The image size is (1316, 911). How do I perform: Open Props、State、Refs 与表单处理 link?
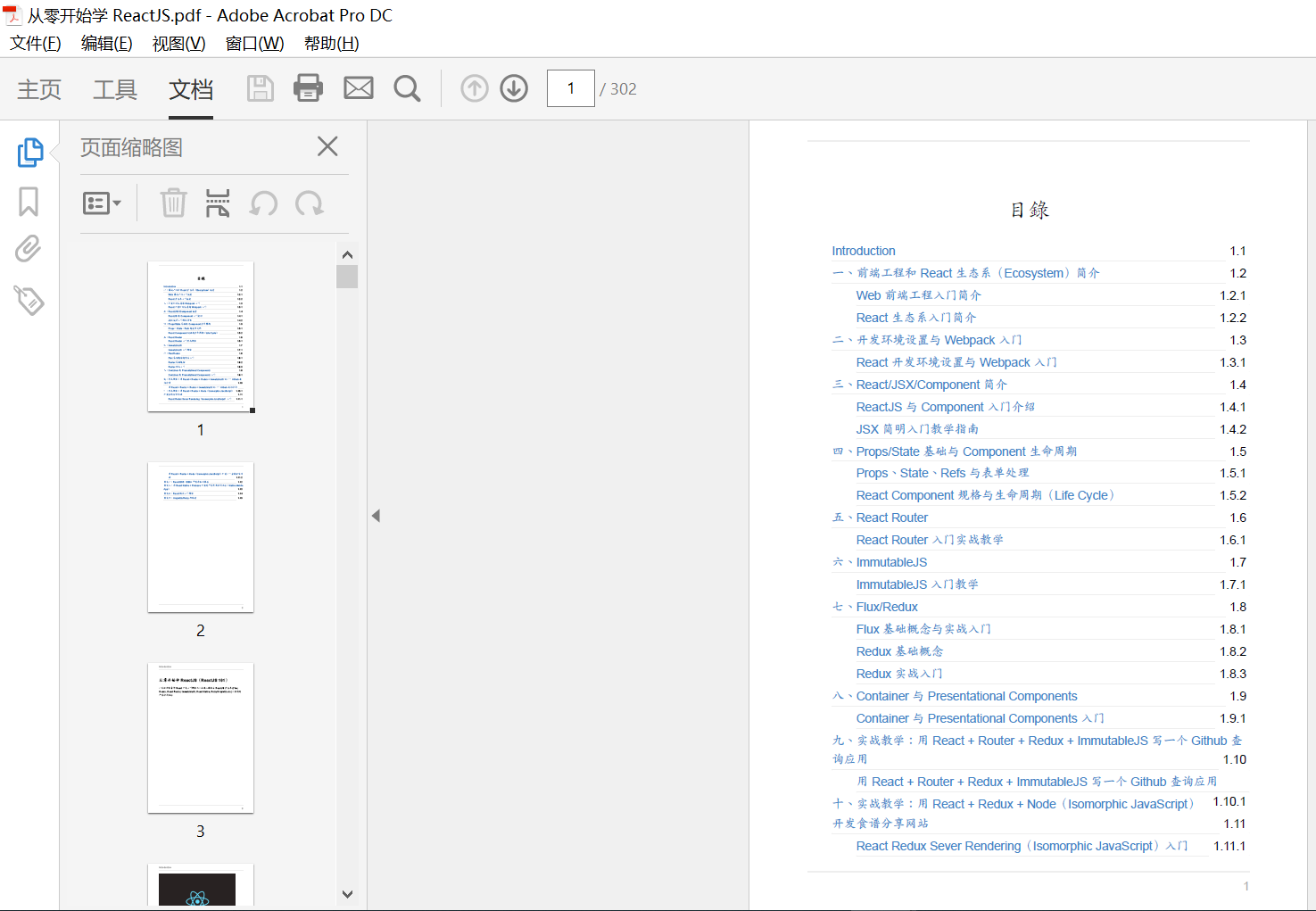coord(942,473)
